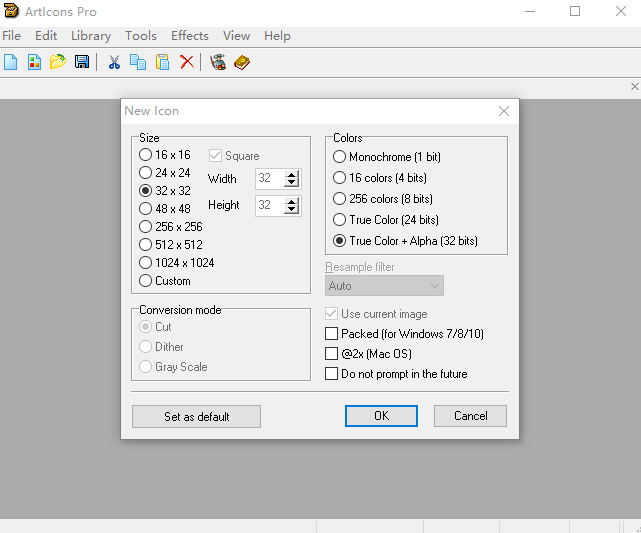
Task: Click the New icon toolbar button
Action: pyautogui.click(x=11, y=62)
